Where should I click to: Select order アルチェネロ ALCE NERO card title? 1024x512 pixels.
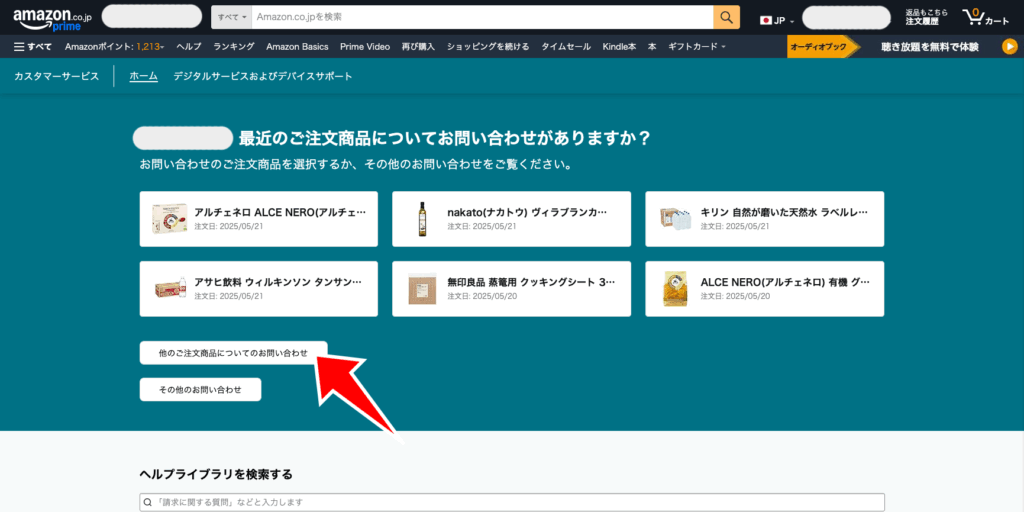(280, 212)
